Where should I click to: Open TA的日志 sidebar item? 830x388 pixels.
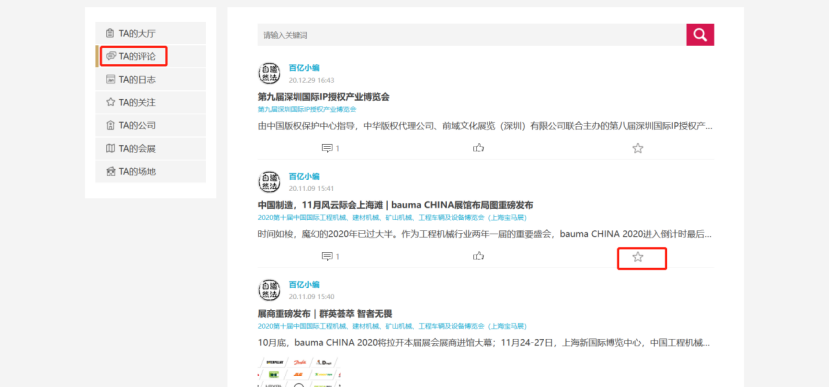(150, 79)
